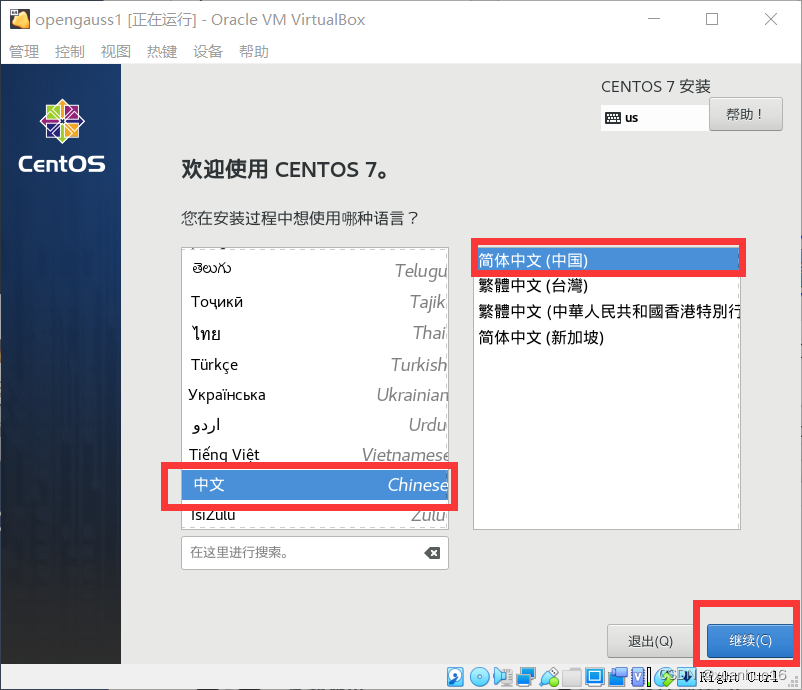Click the 继续(C) button
The height and width of the screenshot is (690, 802).
click(748, 641)
